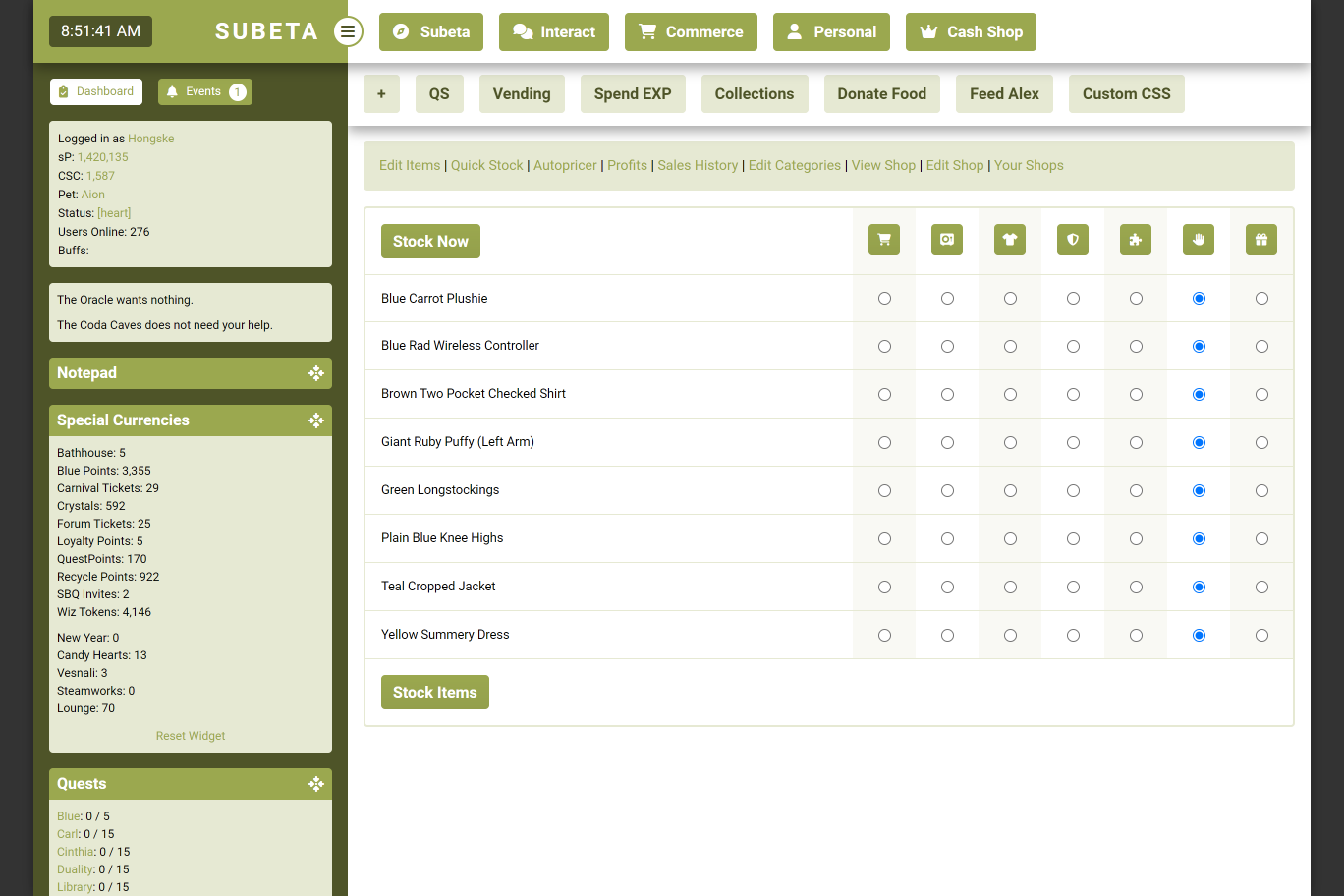Select gift radio for Teal Cropped Jacket
Screen dimensions: 1344x896
(x=1261, y=588)
